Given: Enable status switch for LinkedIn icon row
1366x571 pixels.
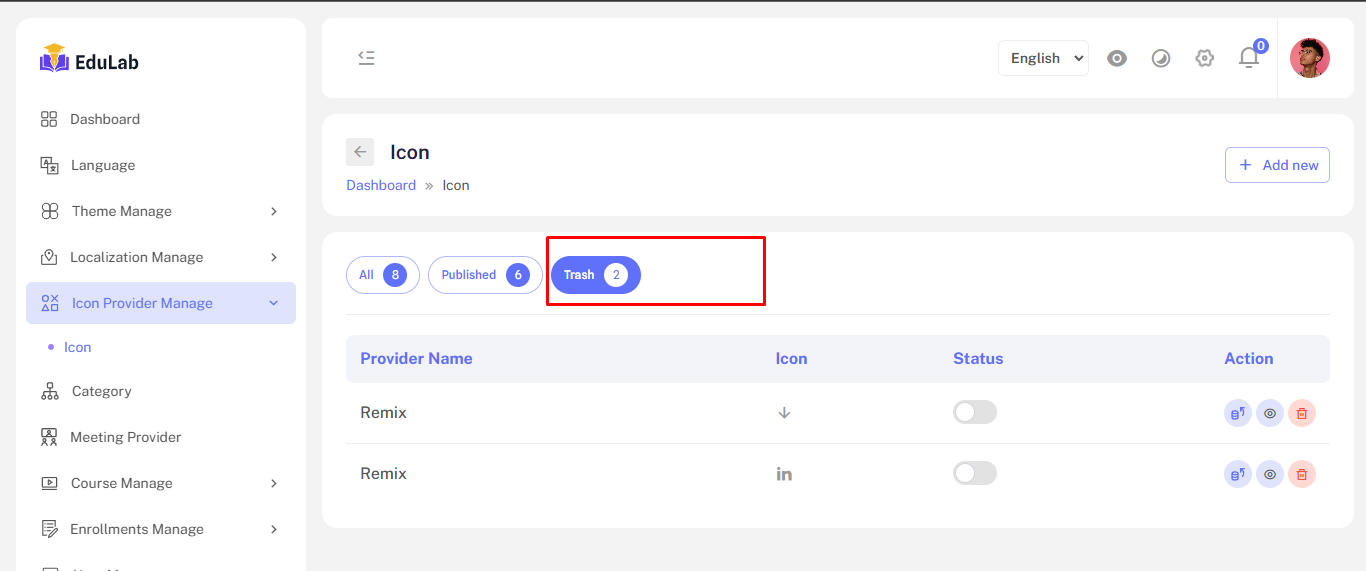Looking at the screenshot, I should (x=974, y=473).
